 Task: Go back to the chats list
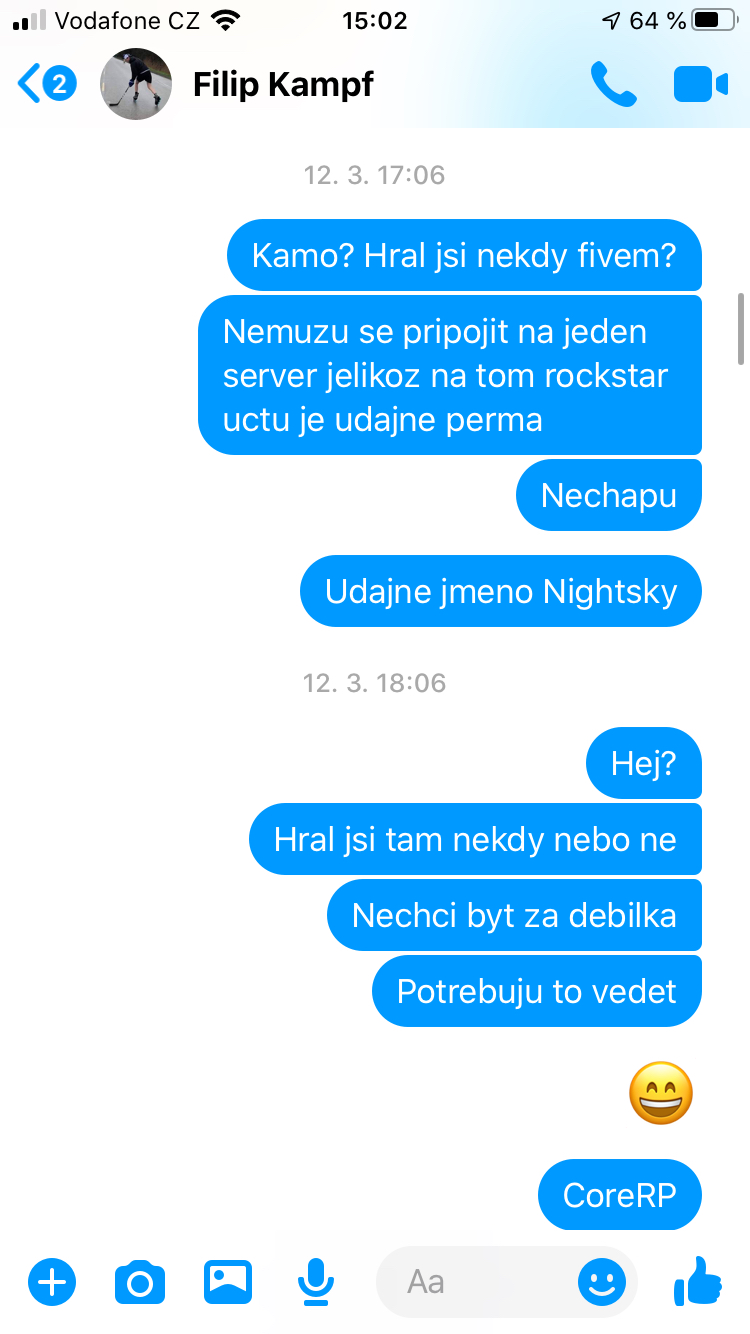pos(30,84)
